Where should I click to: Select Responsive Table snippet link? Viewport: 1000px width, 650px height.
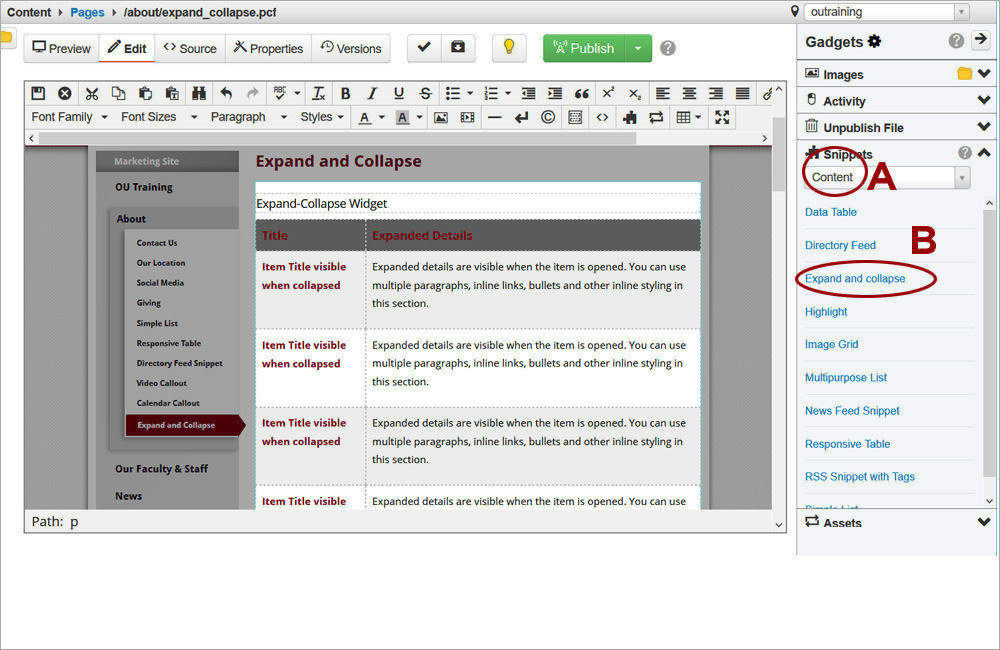(847, 444)
